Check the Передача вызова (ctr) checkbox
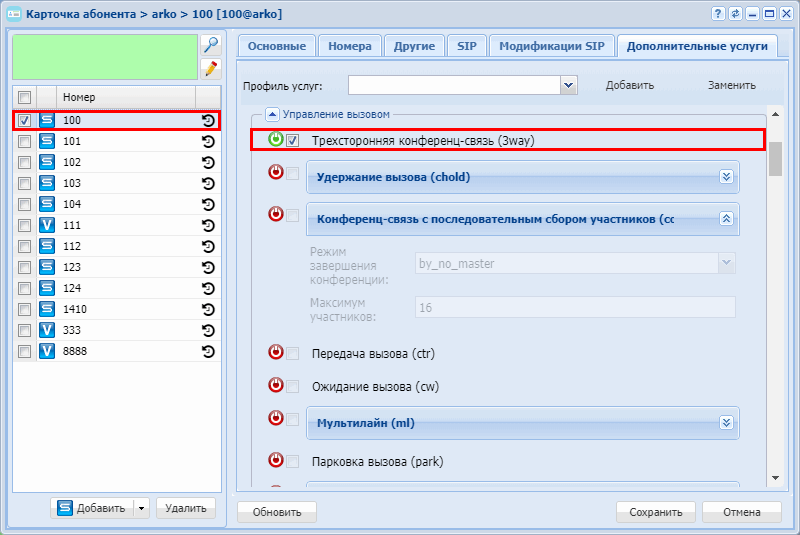 (292, 353)
